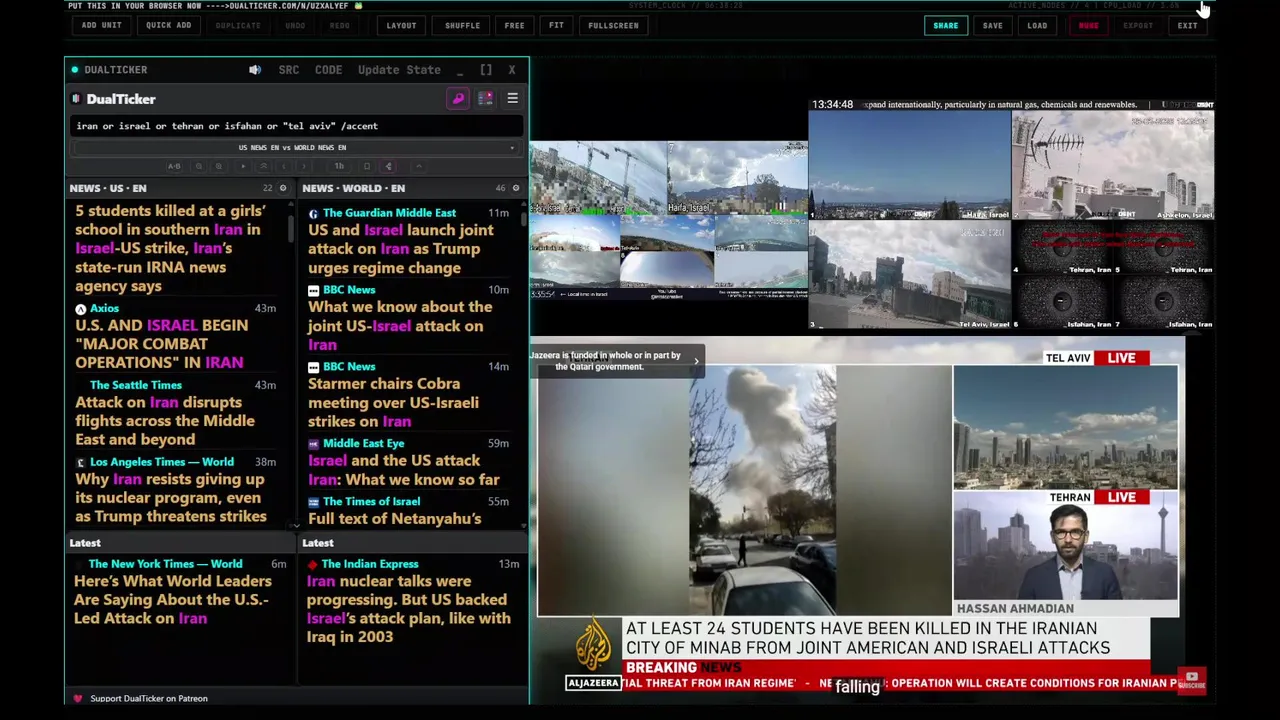Click the LOAD button

pyautogui.click(x=1037, y=25)
